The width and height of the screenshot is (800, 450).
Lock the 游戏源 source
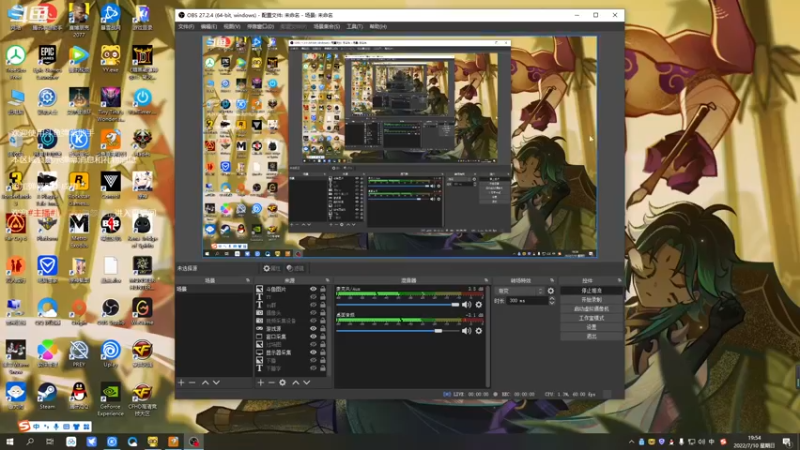click(322, 329)
